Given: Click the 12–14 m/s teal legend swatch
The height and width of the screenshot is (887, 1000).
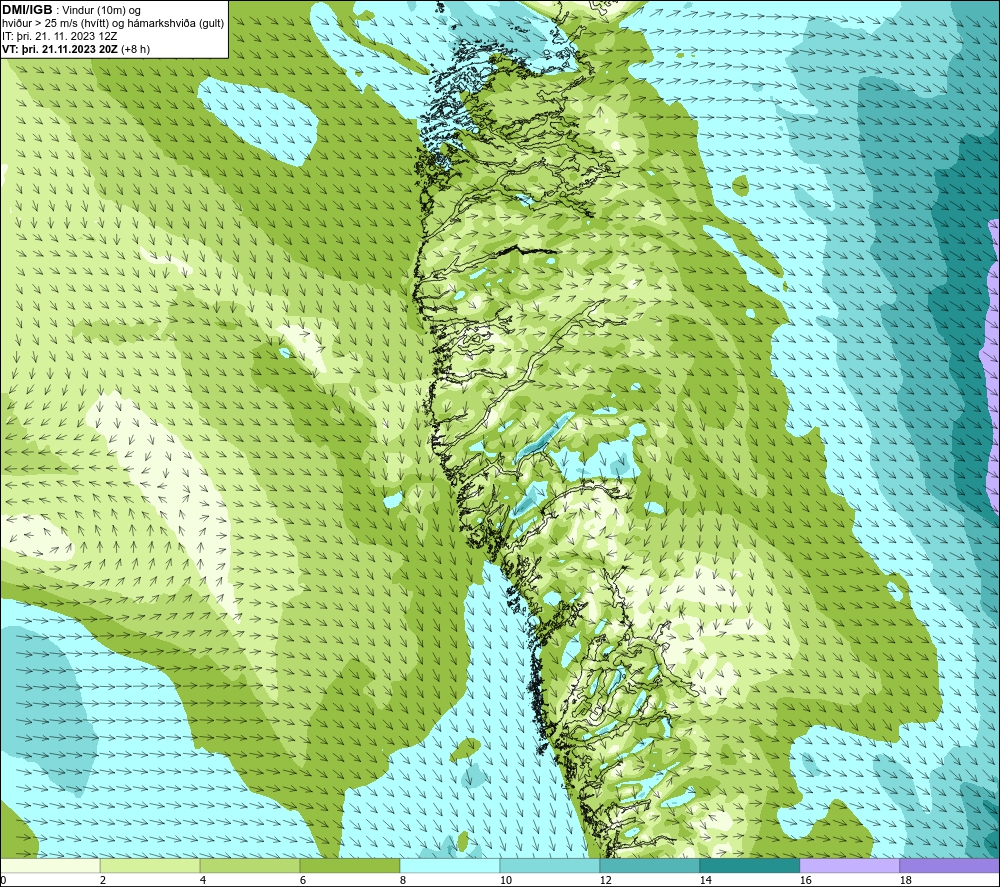Looking at the screenshot, I should click(x=649, y=866).
